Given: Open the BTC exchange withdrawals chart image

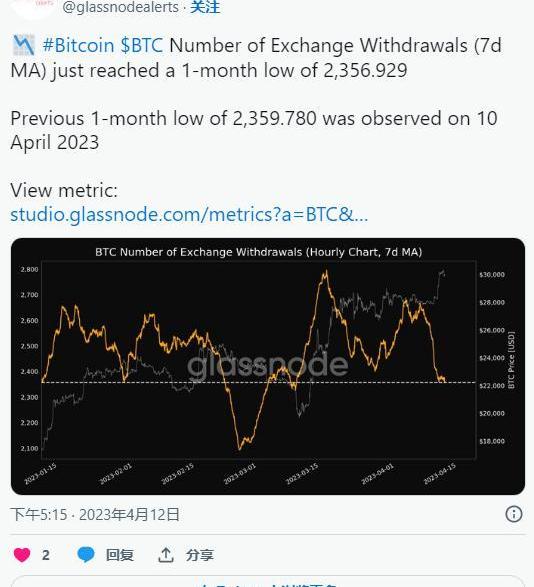Looking at the screenshot, I should (268, 366).
